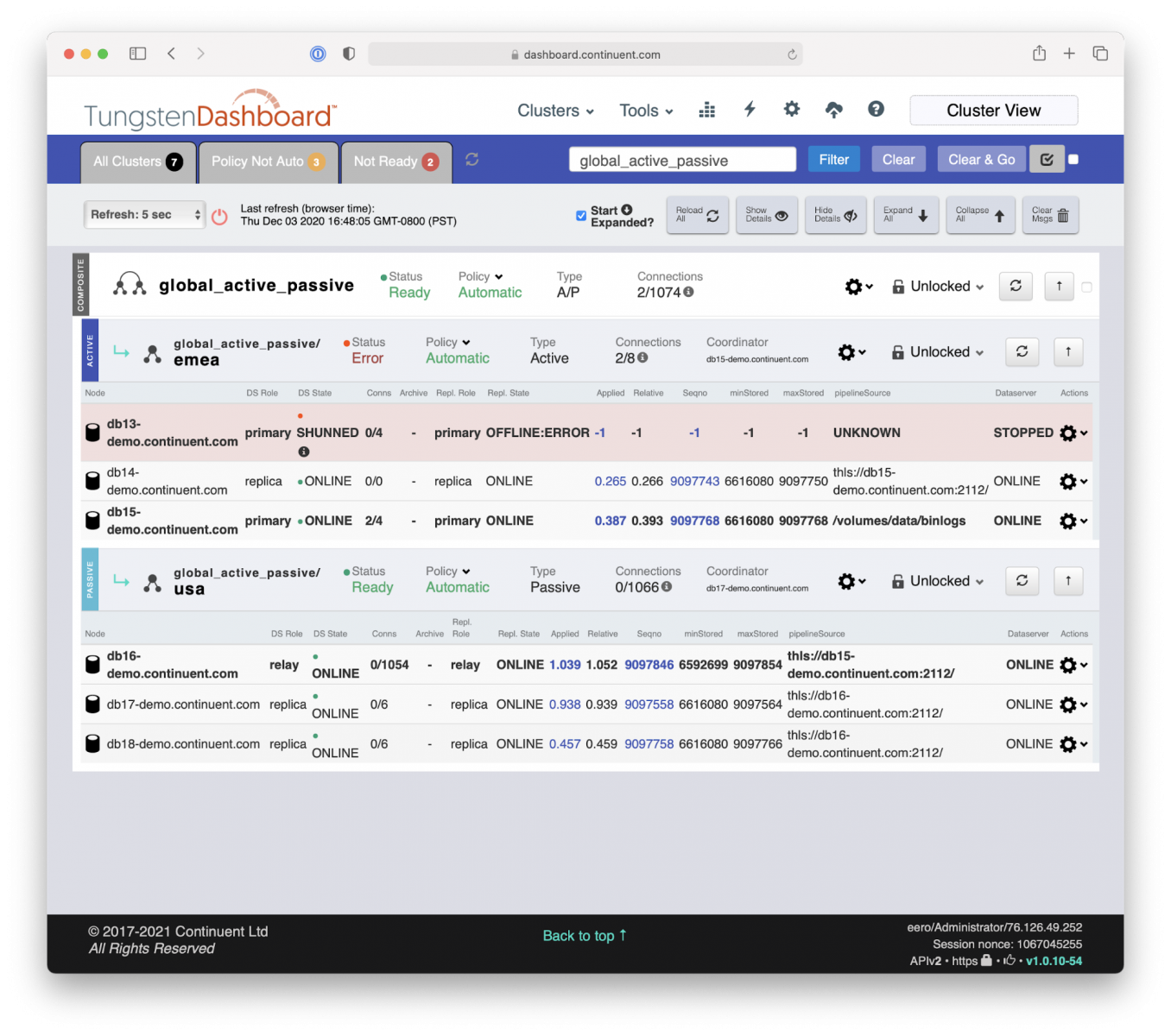1171x1036 pixels.
Task: Open the settings gear in top navigation
Action: point(791,109)
